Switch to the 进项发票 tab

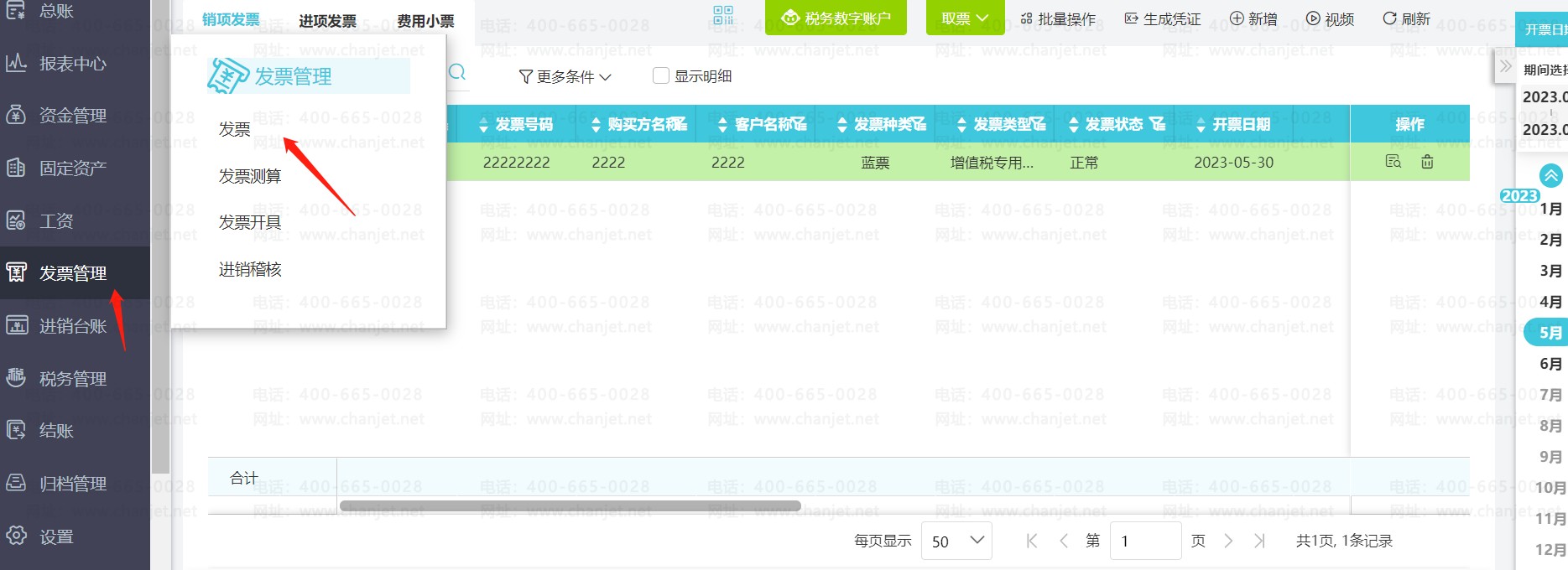coord(328,20)
